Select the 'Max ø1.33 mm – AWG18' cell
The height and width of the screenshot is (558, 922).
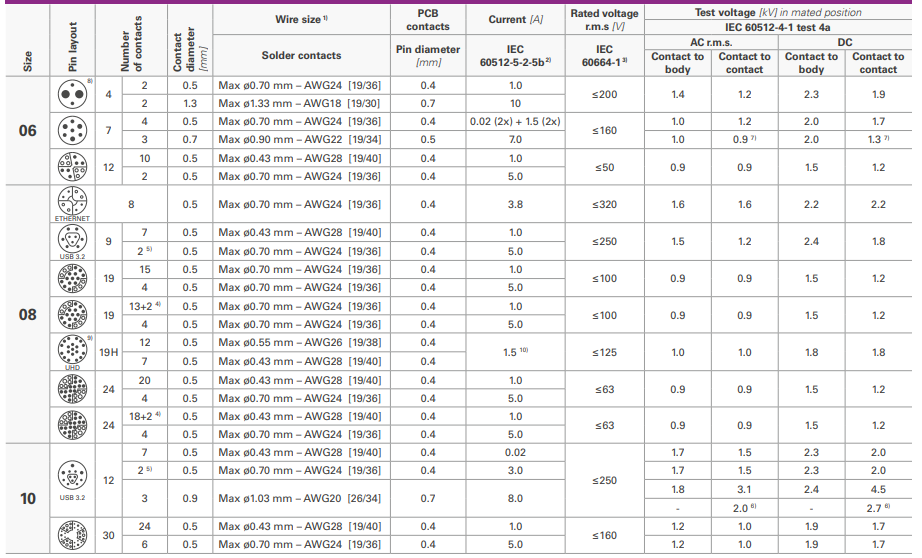point(299,104)
